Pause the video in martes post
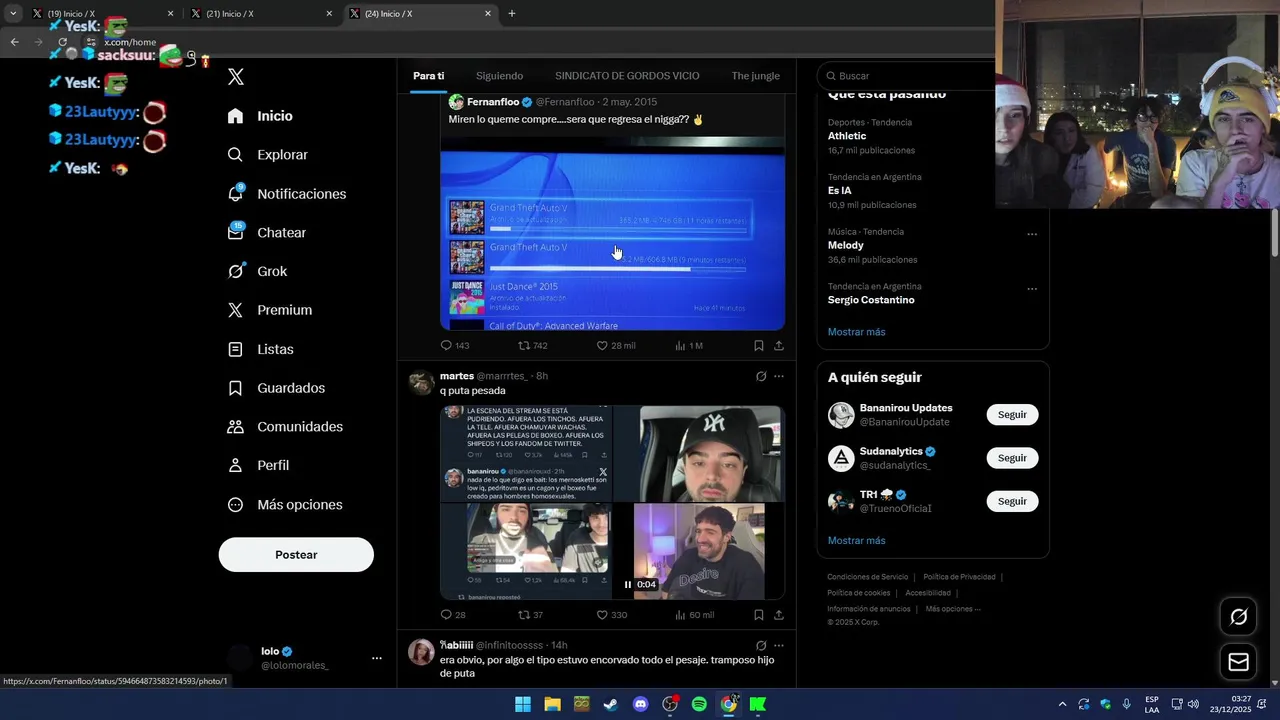 click(628, 585)
